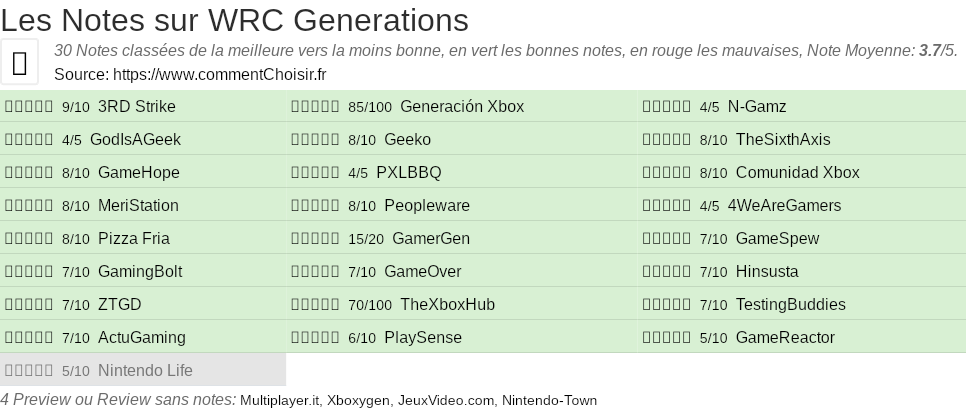The image size is (966, 411).
Task: Click the star rating icons beside PlaySense
Action: coord(315,338)
